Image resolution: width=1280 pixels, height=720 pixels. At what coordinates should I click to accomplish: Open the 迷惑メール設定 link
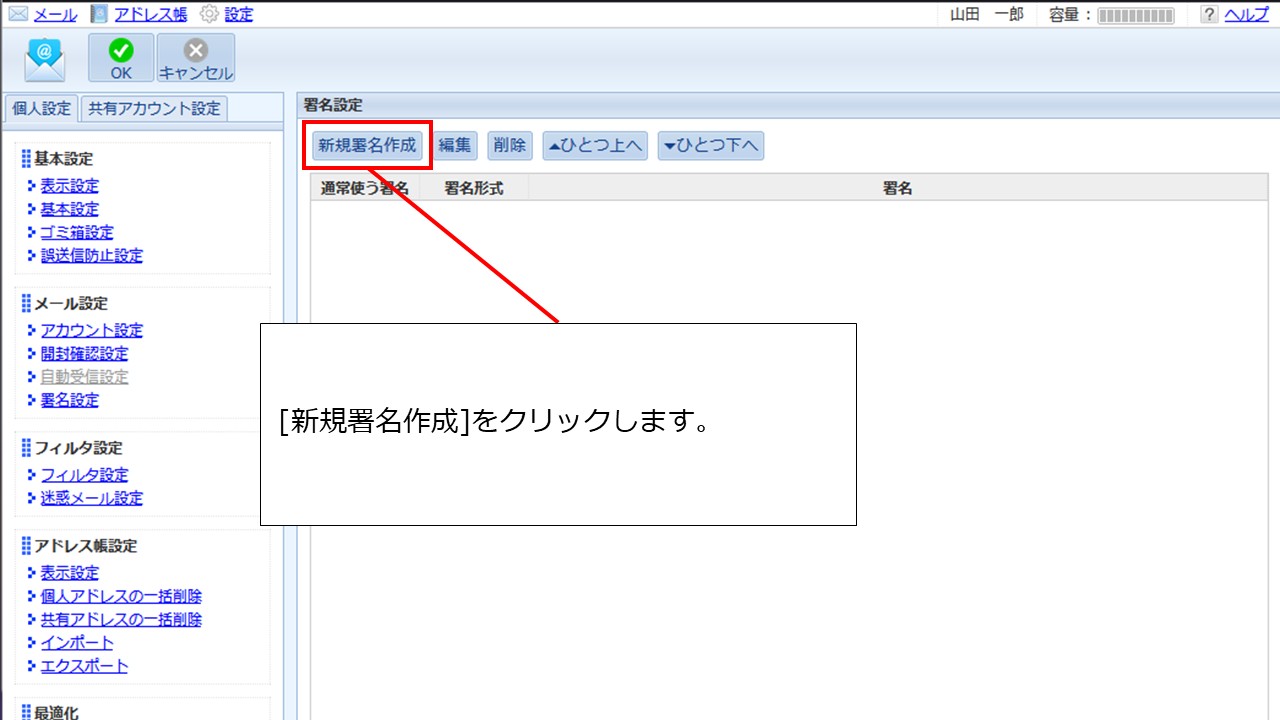point(91,498)
